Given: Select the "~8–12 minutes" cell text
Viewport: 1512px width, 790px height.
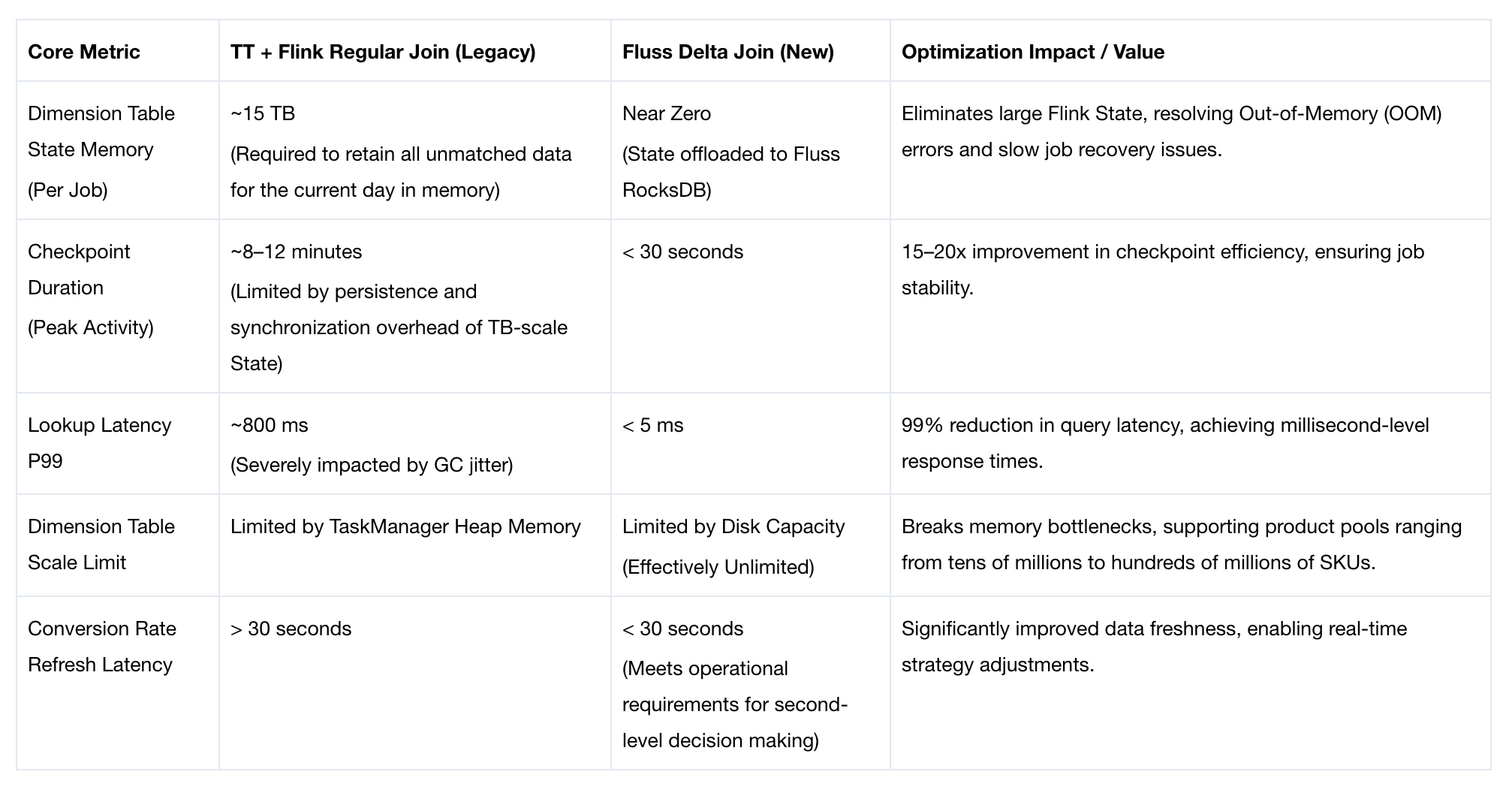Looking at the screenshot, I should pyautogui.click(x=296, y=252).
